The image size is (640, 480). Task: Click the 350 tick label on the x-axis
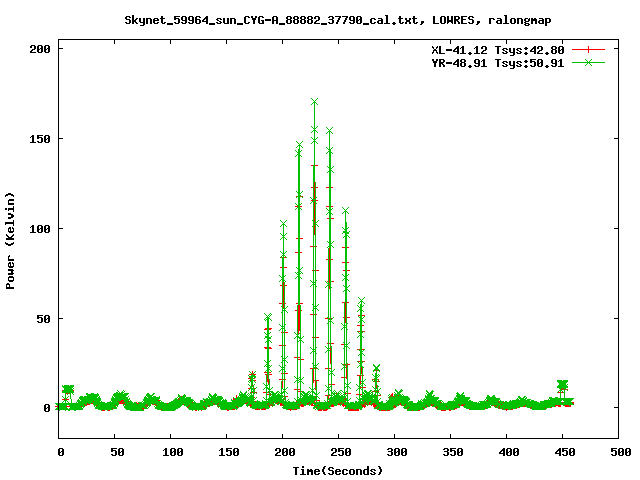pyautogui.click(x=450, y=453)
